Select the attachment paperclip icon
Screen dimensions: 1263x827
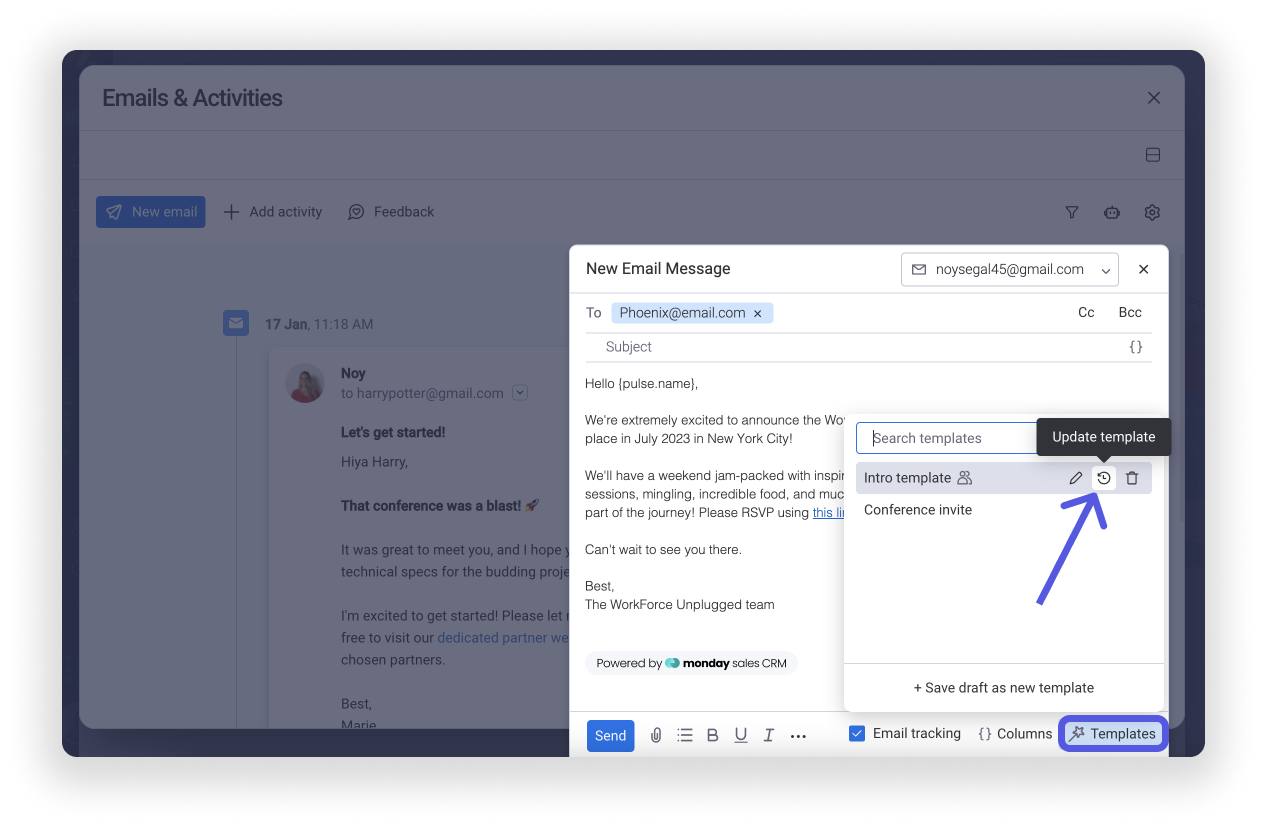click(x=656, y=734)
